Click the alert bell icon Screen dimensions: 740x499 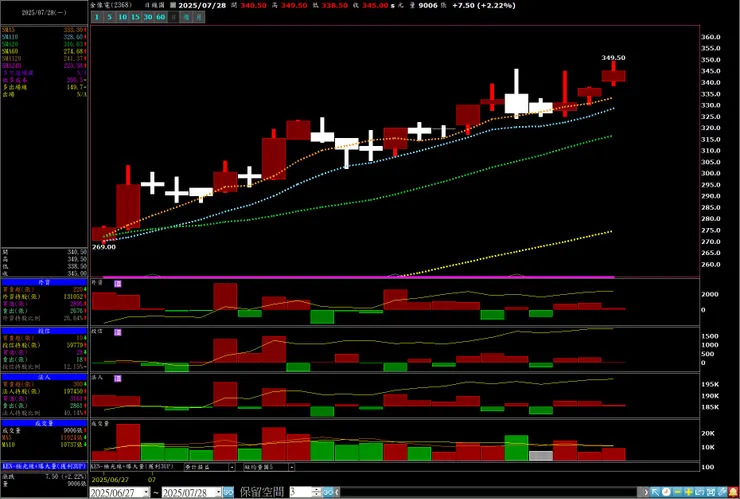pos(733,492)
